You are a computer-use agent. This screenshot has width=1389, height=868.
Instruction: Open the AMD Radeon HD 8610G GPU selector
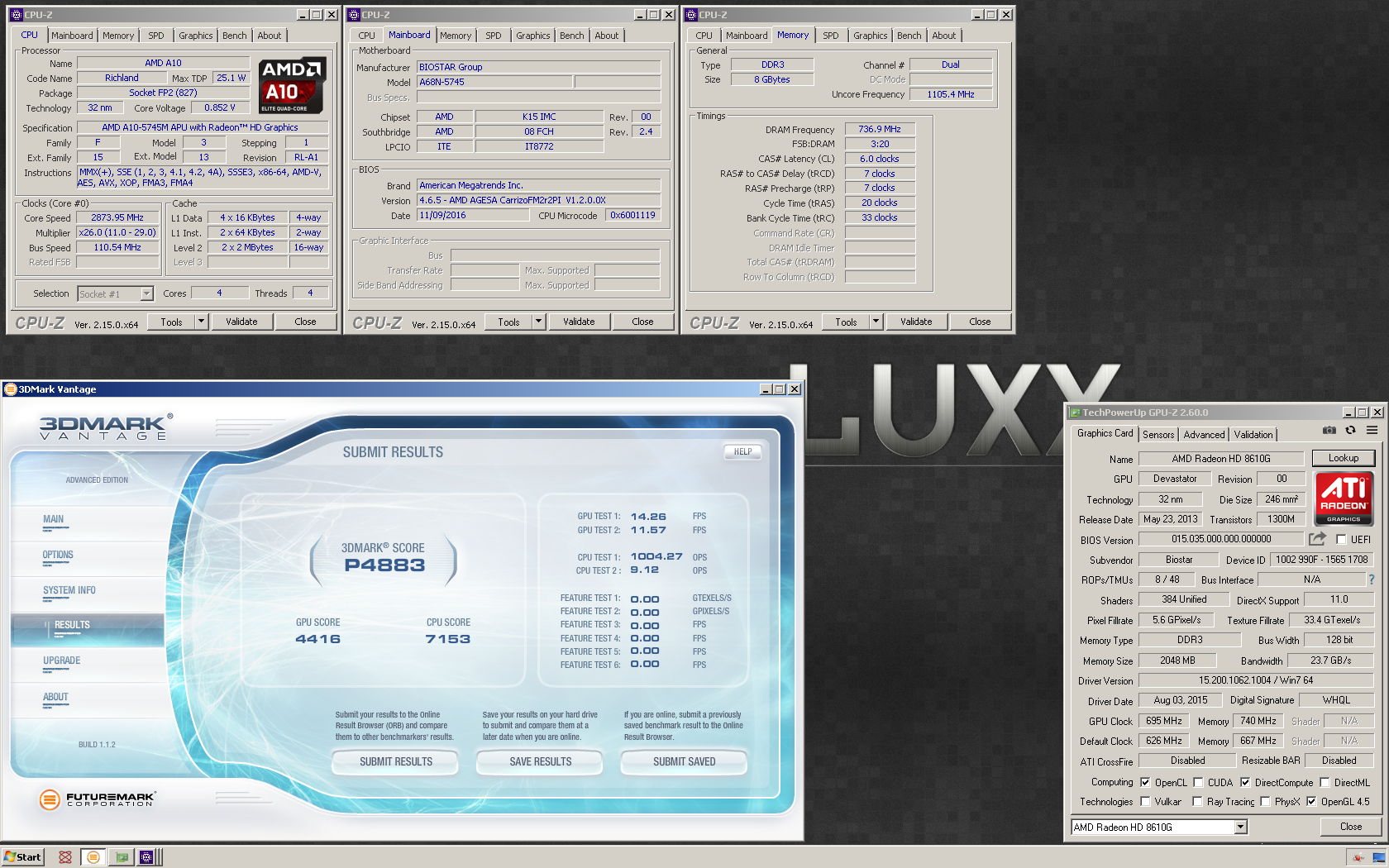point(1158,827)
